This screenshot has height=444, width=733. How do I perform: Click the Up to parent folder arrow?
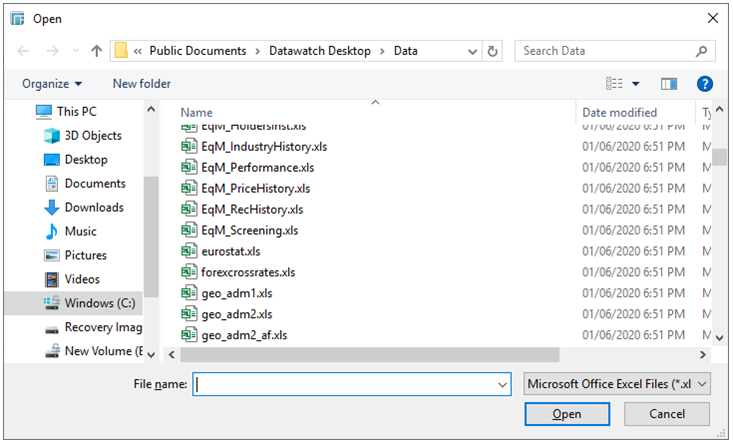click(x=97, y=51)
